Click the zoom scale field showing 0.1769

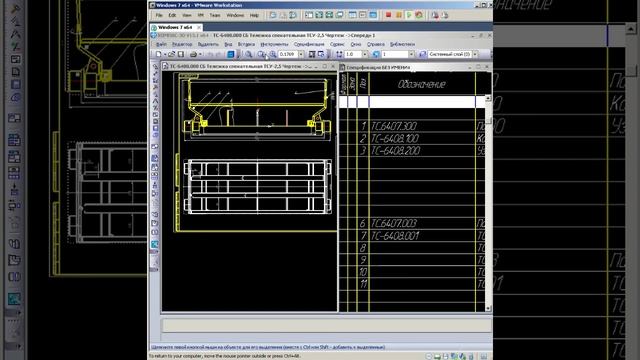288,54
